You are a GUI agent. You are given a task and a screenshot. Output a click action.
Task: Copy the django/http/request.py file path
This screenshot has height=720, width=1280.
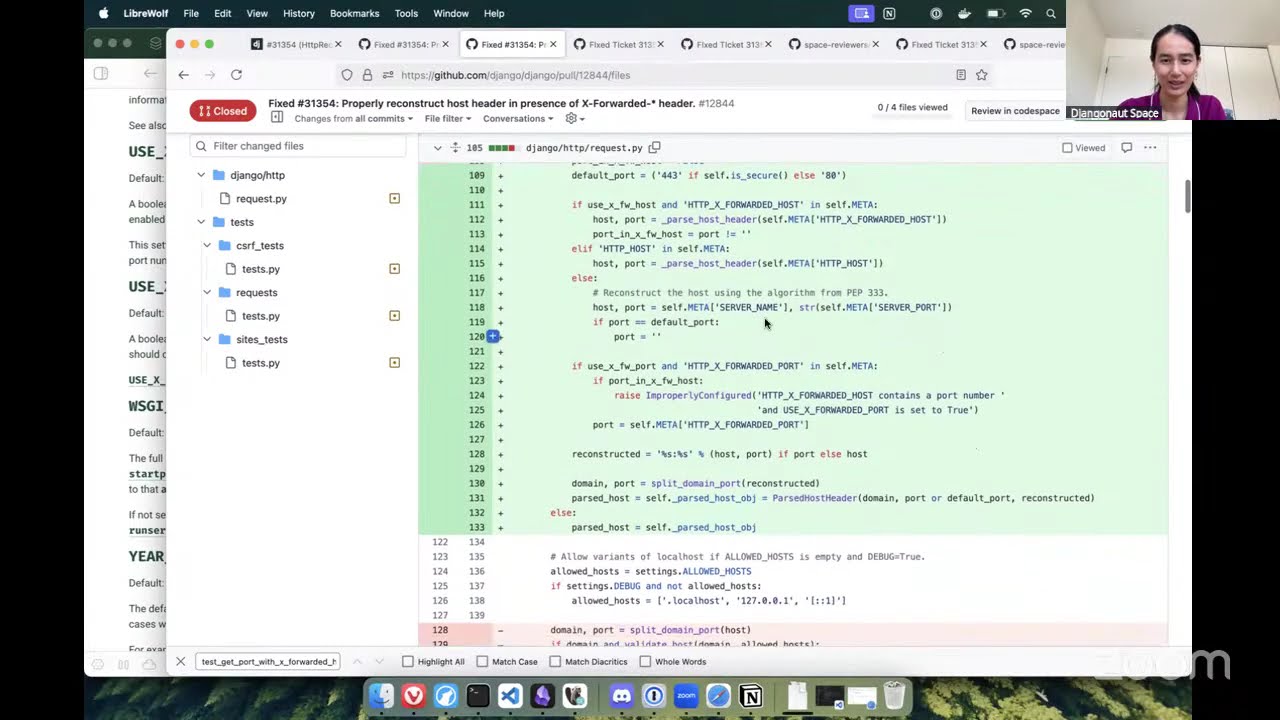(x=655, y=148)
